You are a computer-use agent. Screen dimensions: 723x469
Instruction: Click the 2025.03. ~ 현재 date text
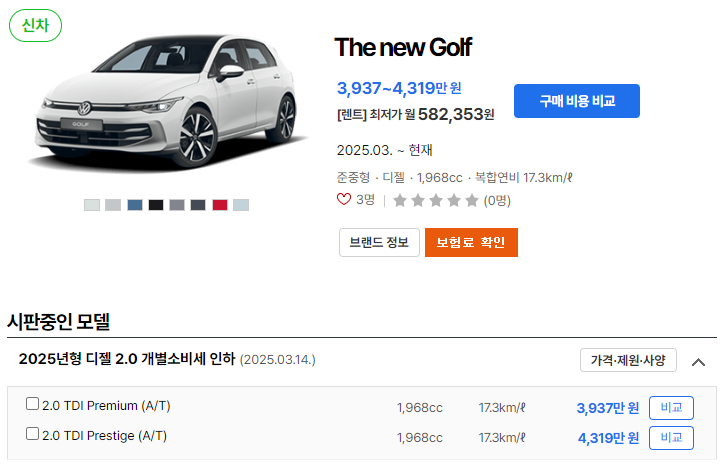385,150
